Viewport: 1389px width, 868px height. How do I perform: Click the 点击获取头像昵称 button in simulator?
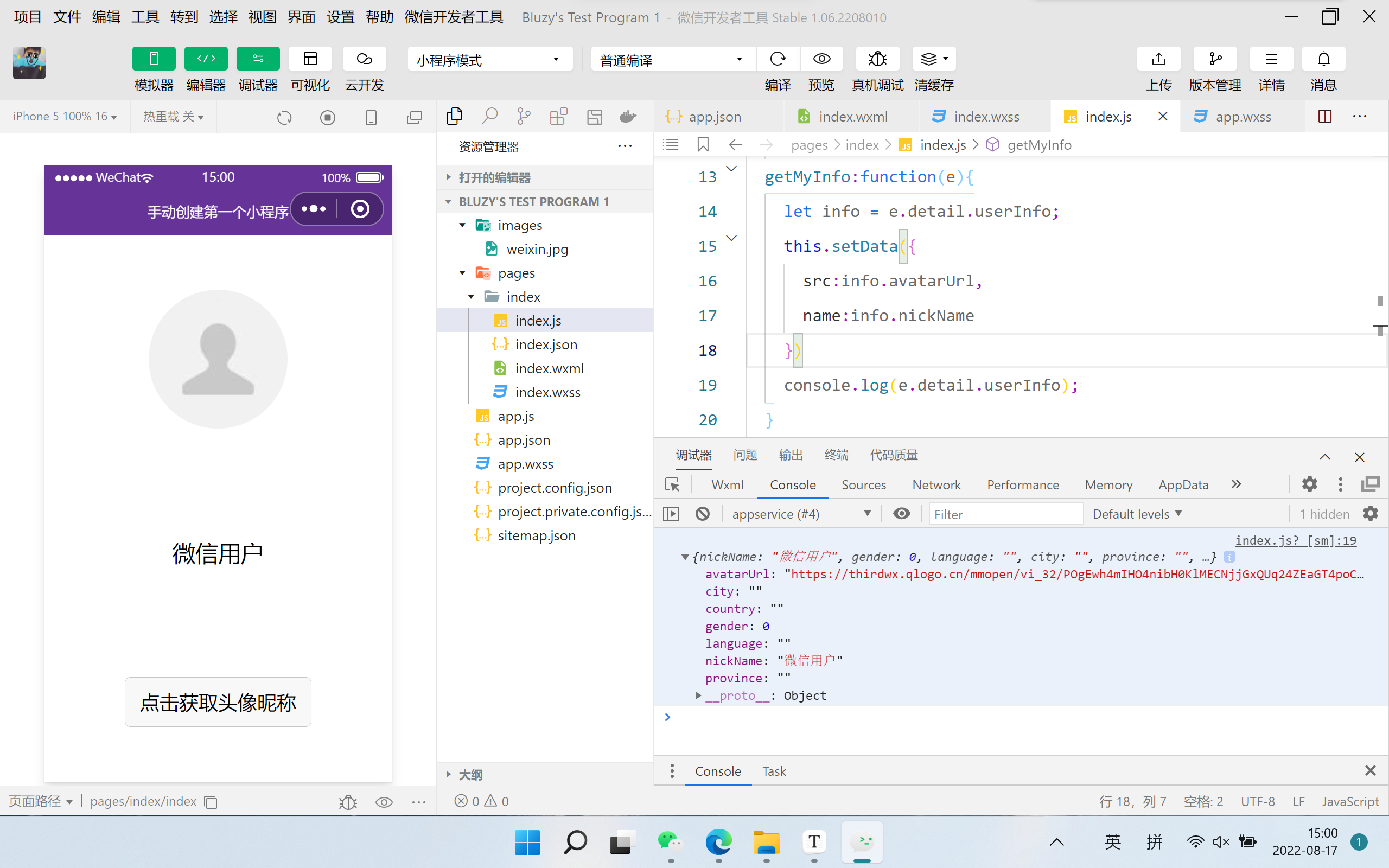coord(218,702)
